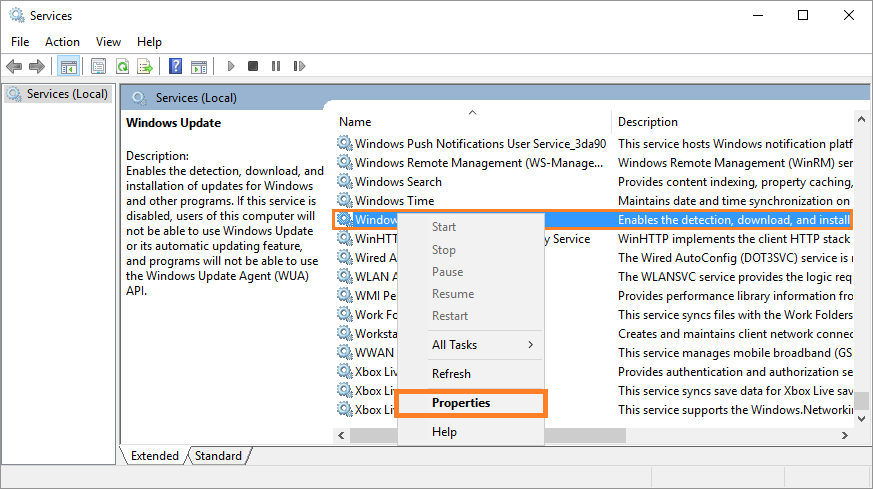The width and height of the screenshot is (873, 489).
Task: Choose Resume in the context menu
Action: coord(470,294)
